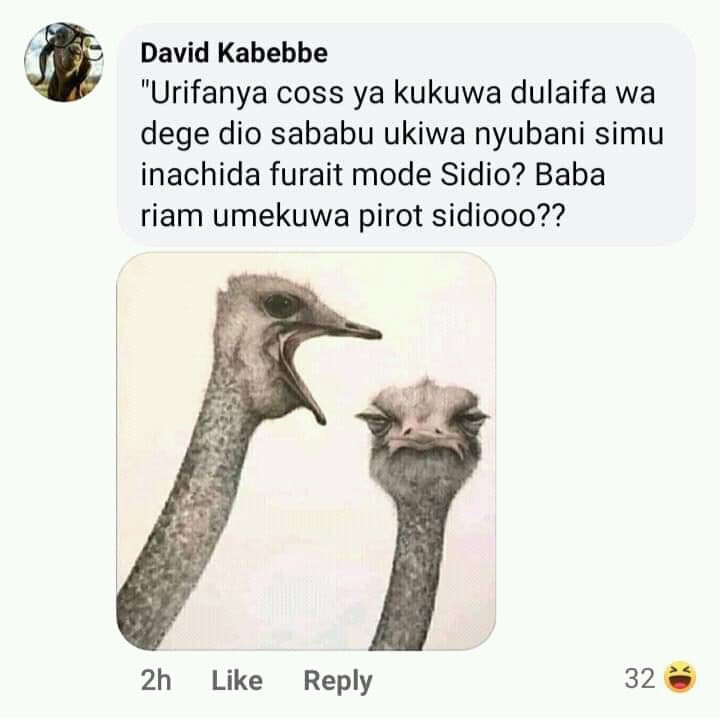Click the comment text bubble
The image size is (720, 718).
point(406,134)
